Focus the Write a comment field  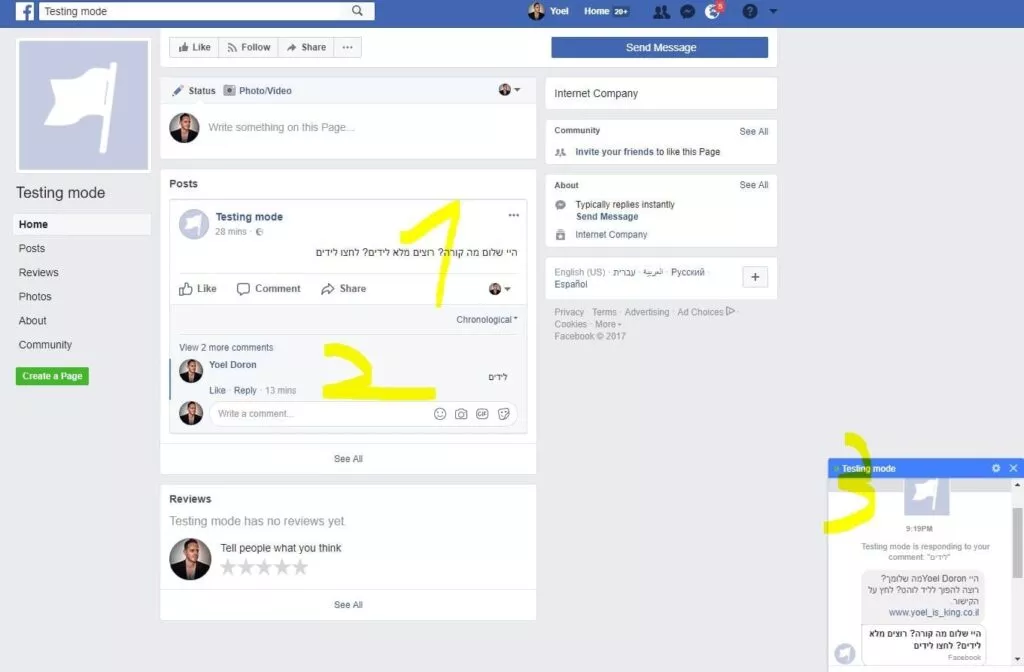tap(320, 413)
